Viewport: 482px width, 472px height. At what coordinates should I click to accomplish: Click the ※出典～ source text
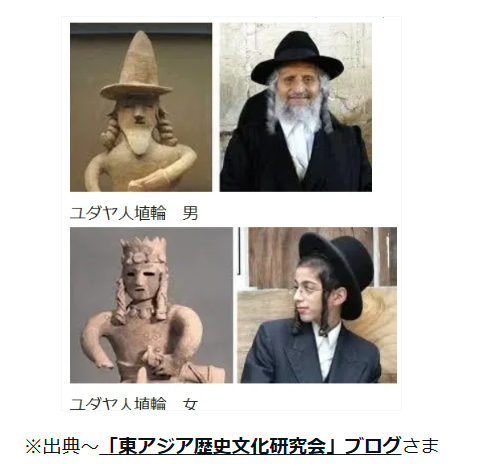(x=62, y=446)
